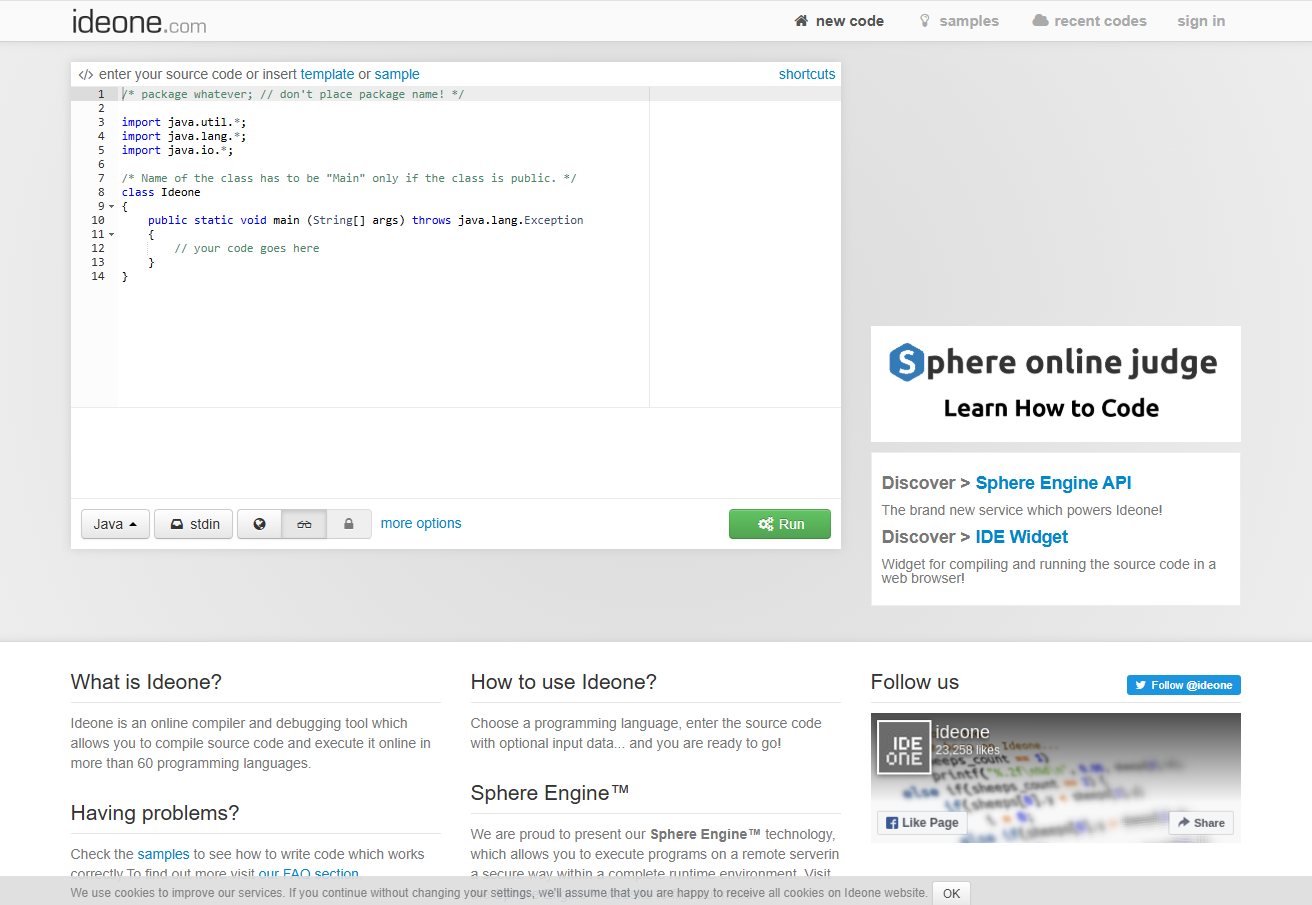Collapse the code fold arrow on line 11
1312x905 pixels.
(x=111, y=235)
